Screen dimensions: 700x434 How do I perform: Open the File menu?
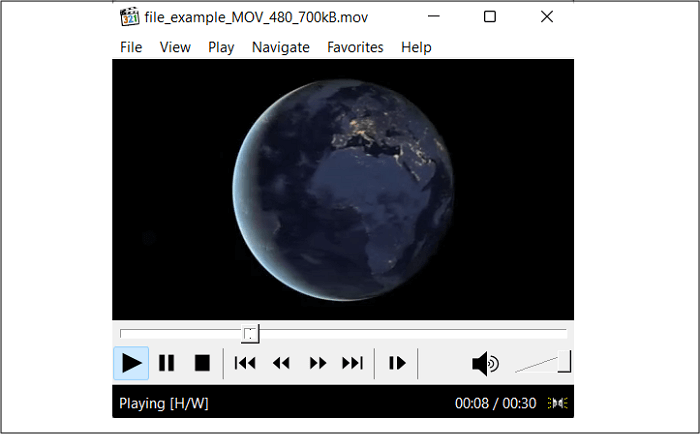131,47
